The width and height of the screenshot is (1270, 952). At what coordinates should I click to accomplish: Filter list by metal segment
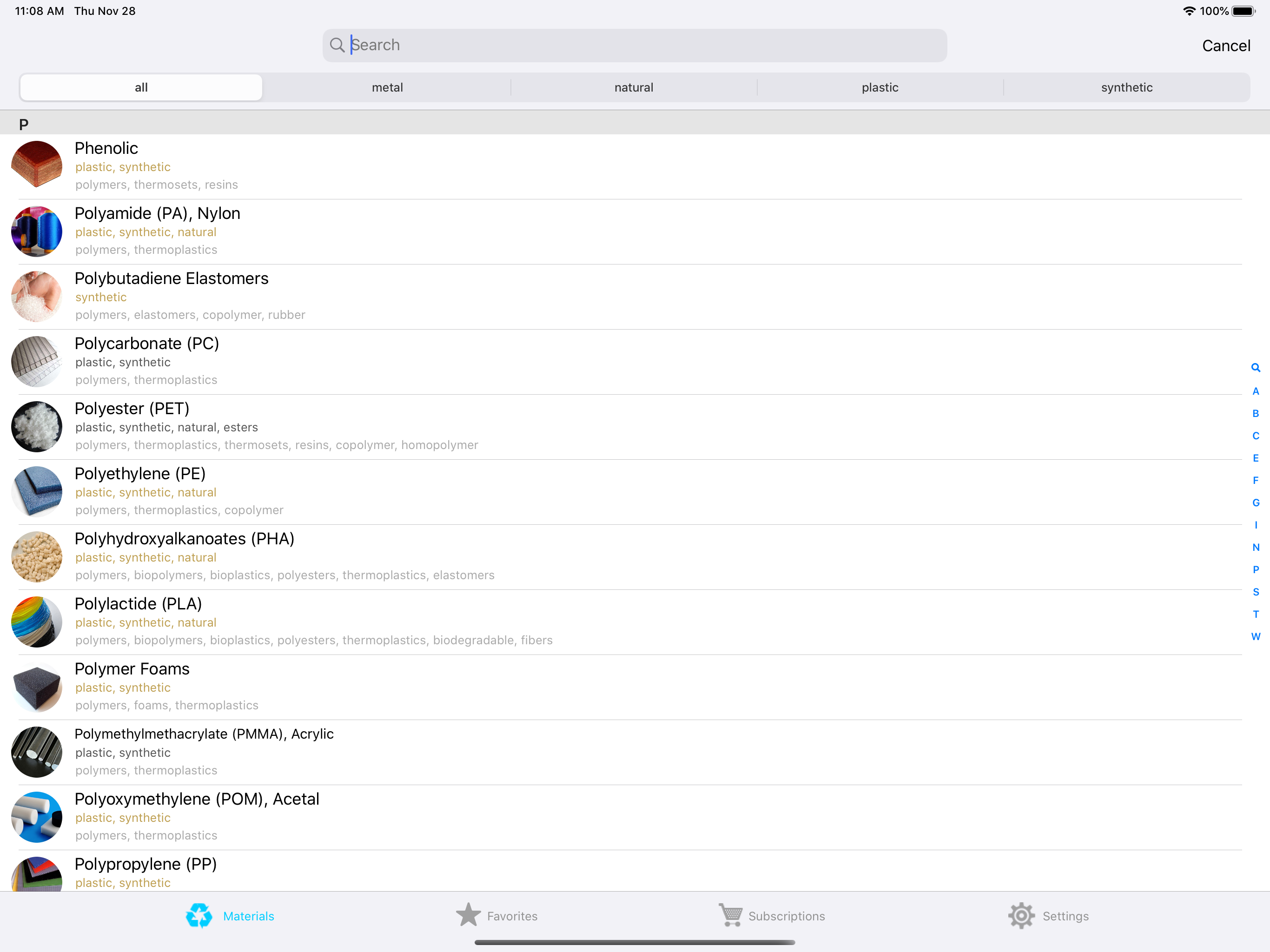387,87
